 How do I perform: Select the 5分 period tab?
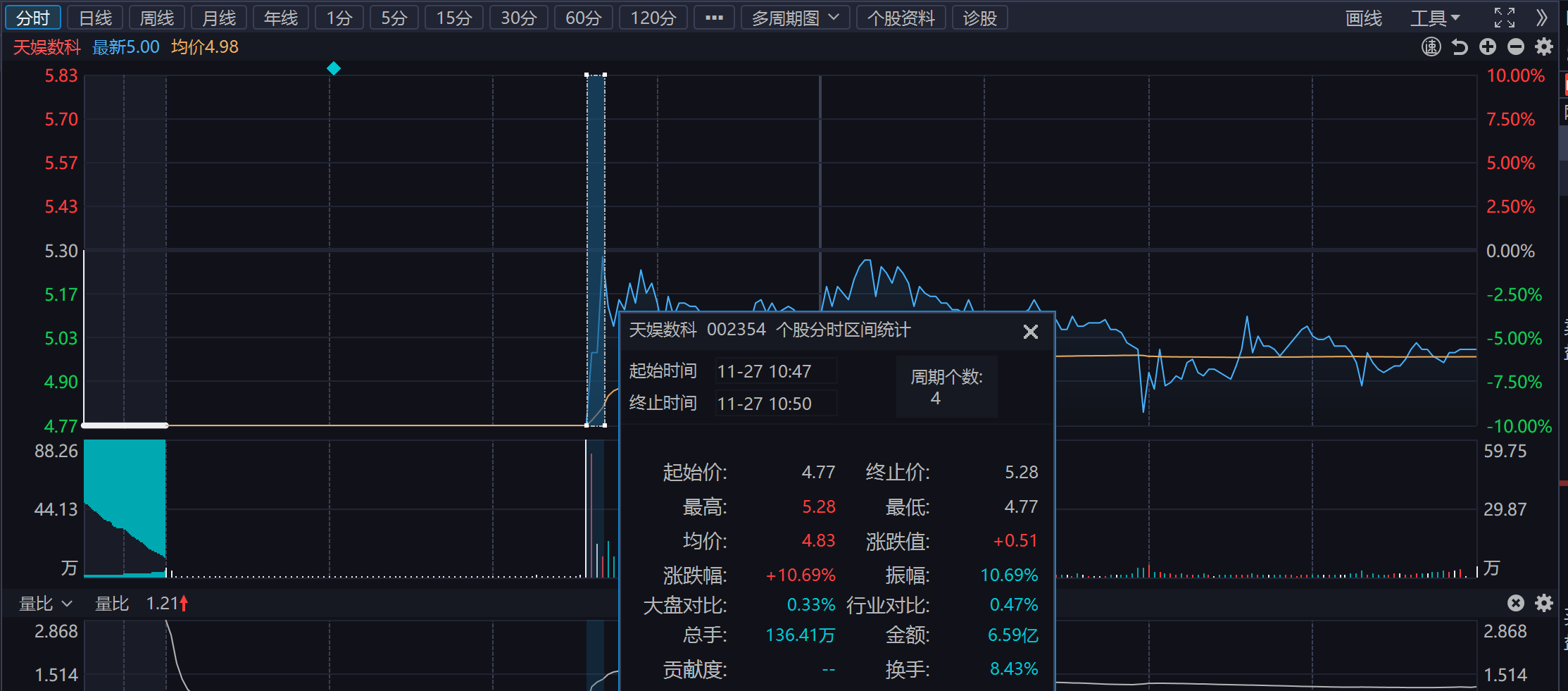tap(394, 18)
